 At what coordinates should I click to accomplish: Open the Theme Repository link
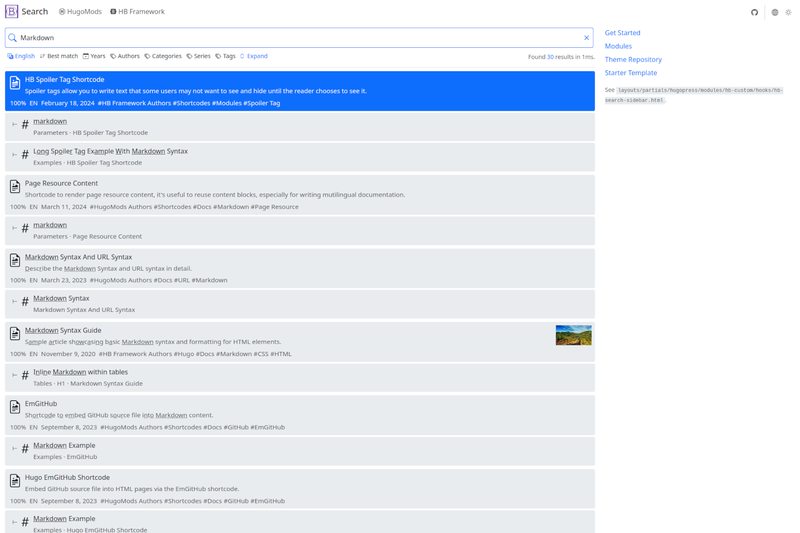tap(633, 59)
